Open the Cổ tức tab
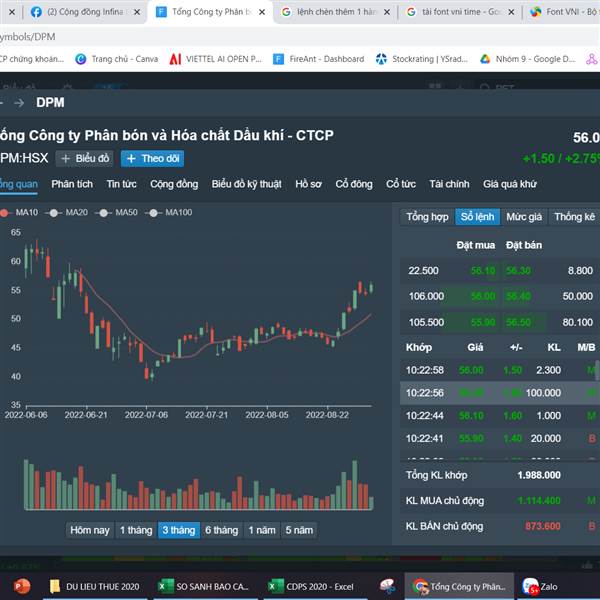The height and width of the screenshot is (600, 600). coord(401,184)
